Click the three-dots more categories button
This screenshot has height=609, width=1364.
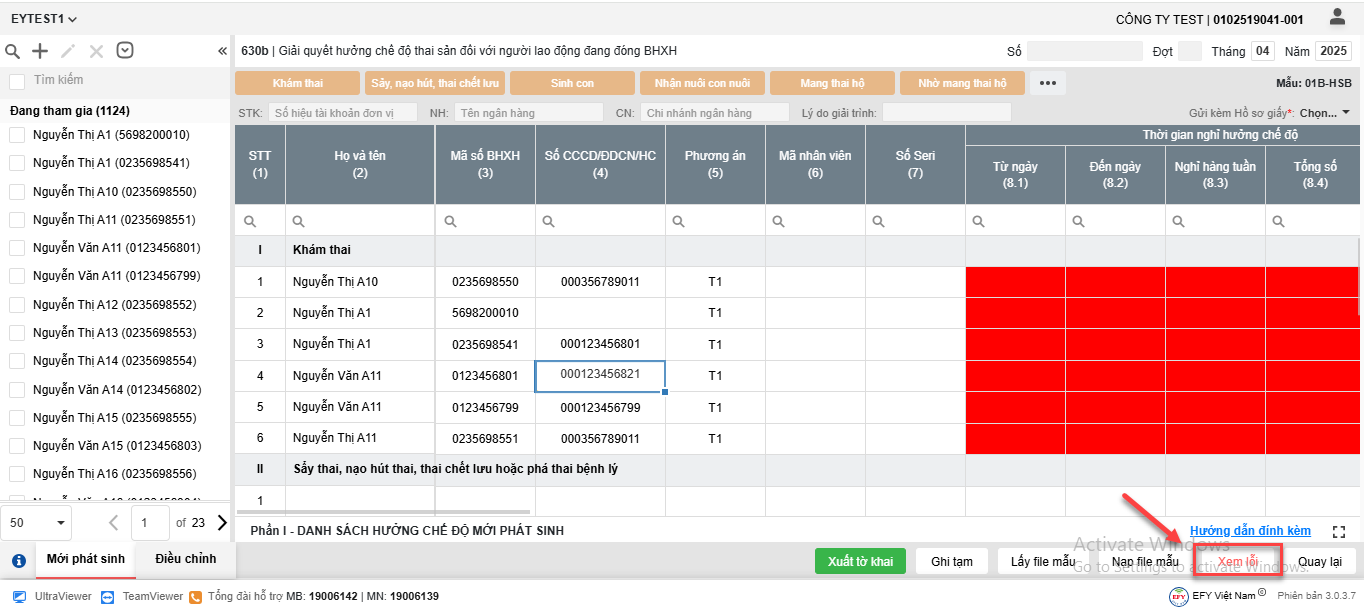click(1047, 83)
